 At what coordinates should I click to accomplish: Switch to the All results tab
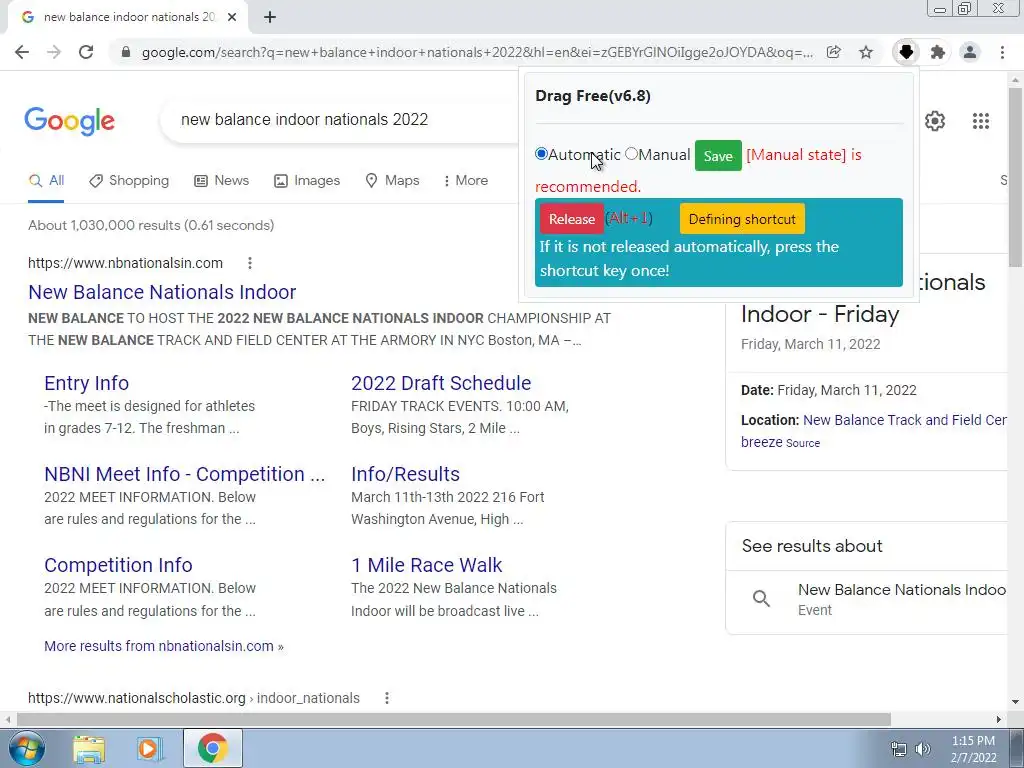[x=46, y=181]
